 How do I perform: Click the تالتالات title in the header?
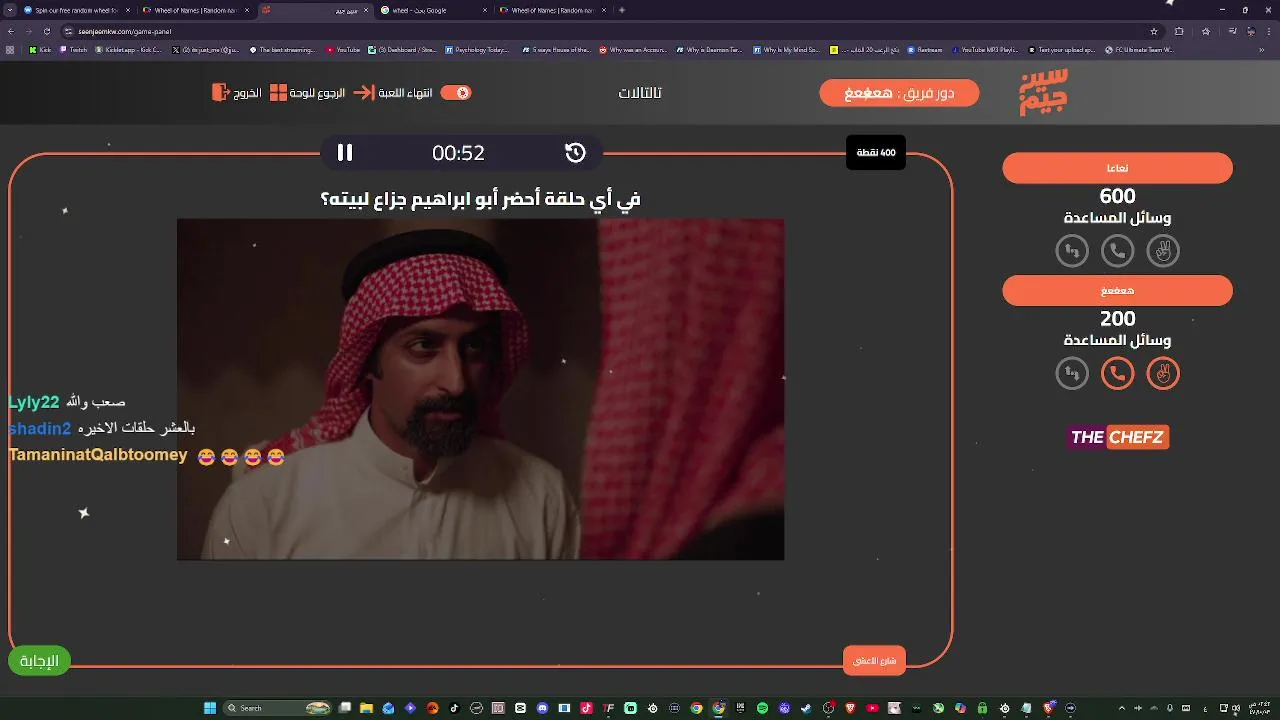pos(640,93)
